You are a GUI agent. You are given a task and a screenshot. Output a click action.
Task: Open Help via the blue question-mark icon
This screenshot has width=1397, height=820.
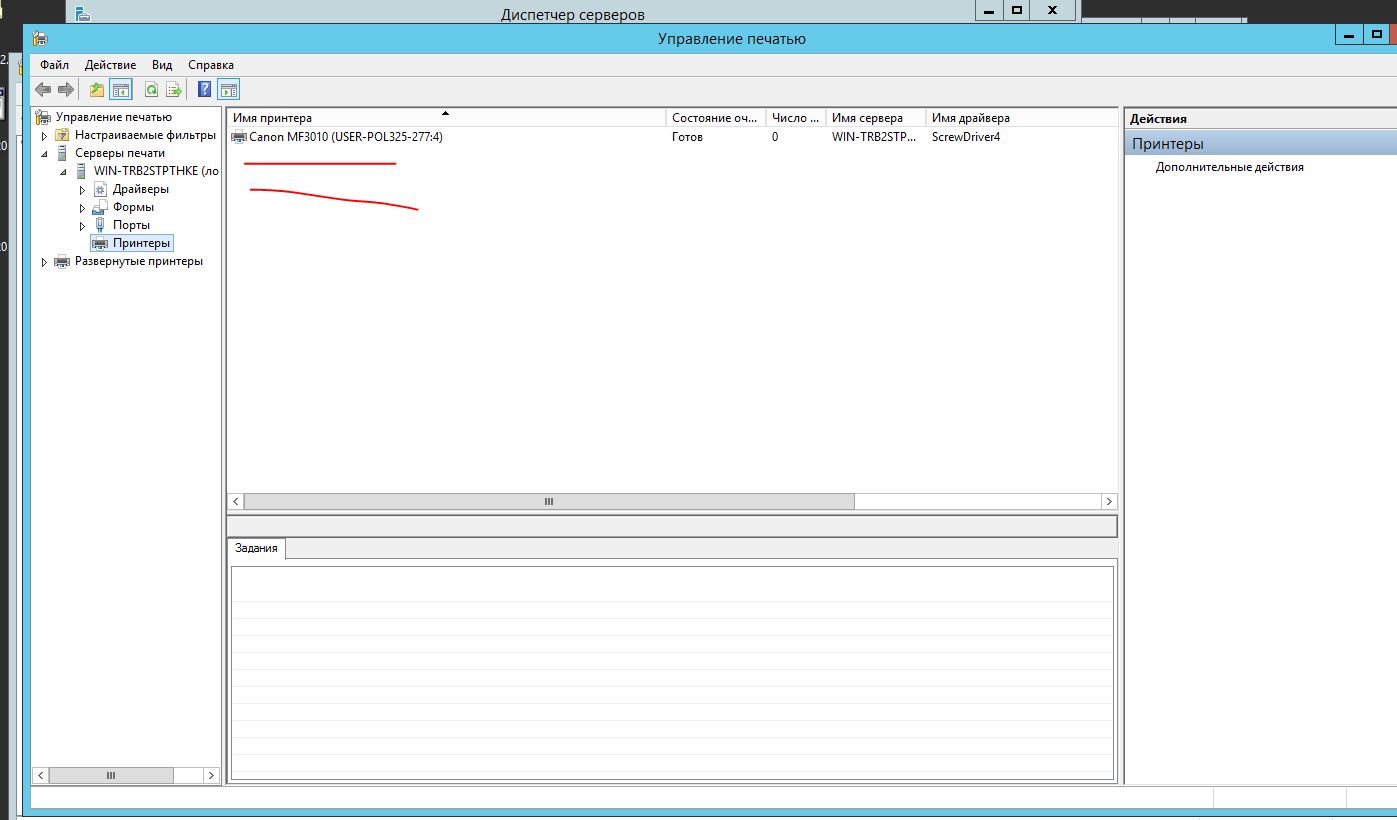[204, 90]
